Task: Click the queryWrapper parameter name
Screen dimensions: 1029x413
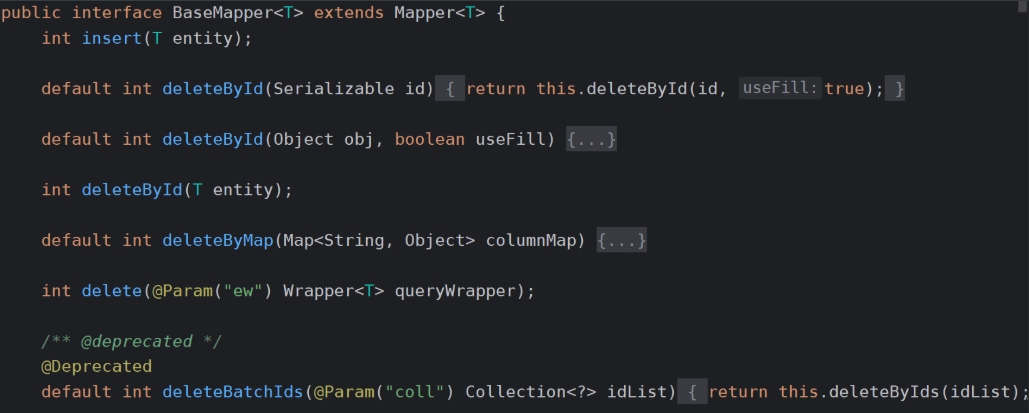Action: tap(455, 291)
